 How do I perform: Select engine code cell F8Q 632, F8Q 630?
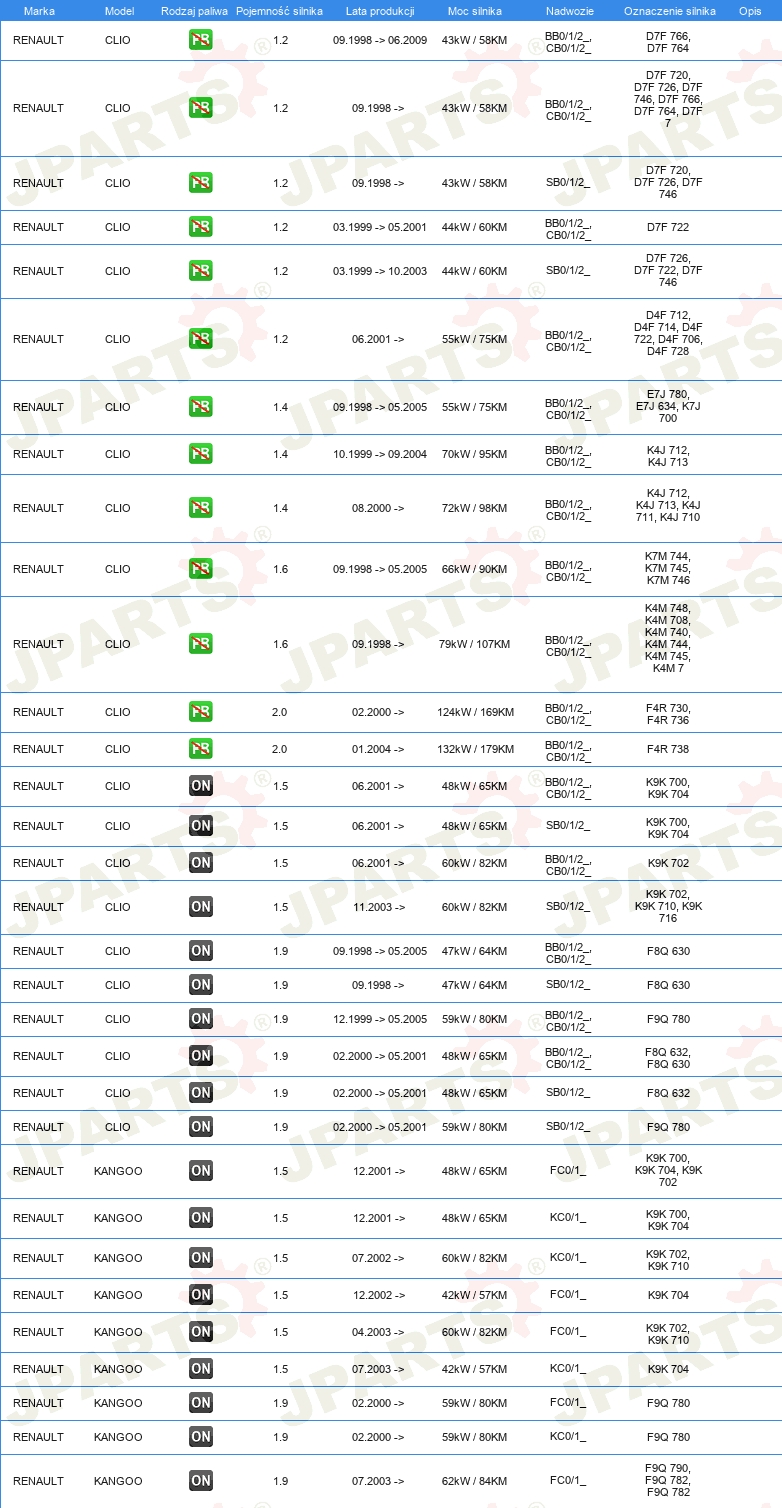(x=668, y=1058)
